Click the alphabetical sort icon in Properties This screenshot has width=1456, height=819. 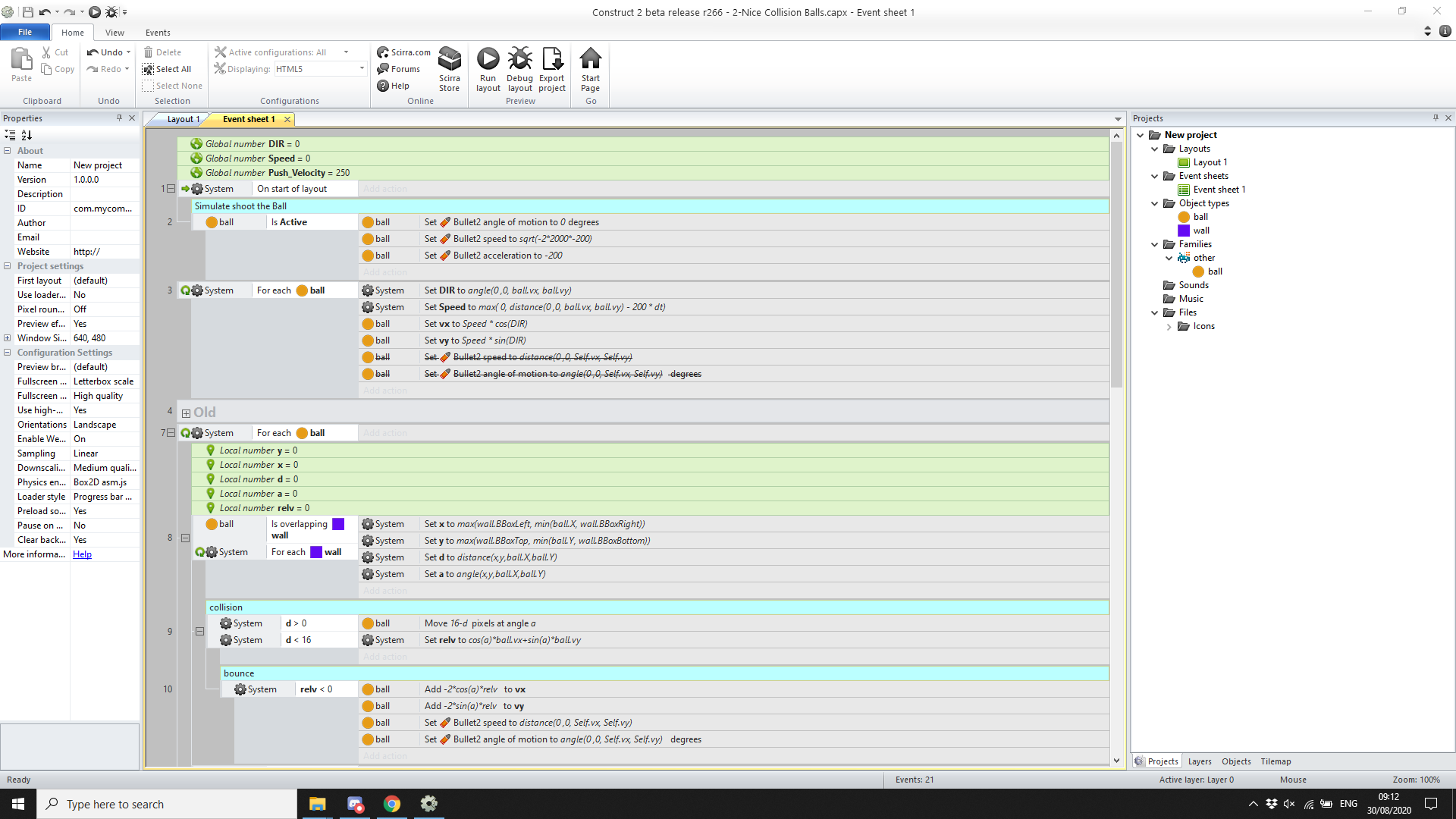pyautogui.click(x=27, y=135)
